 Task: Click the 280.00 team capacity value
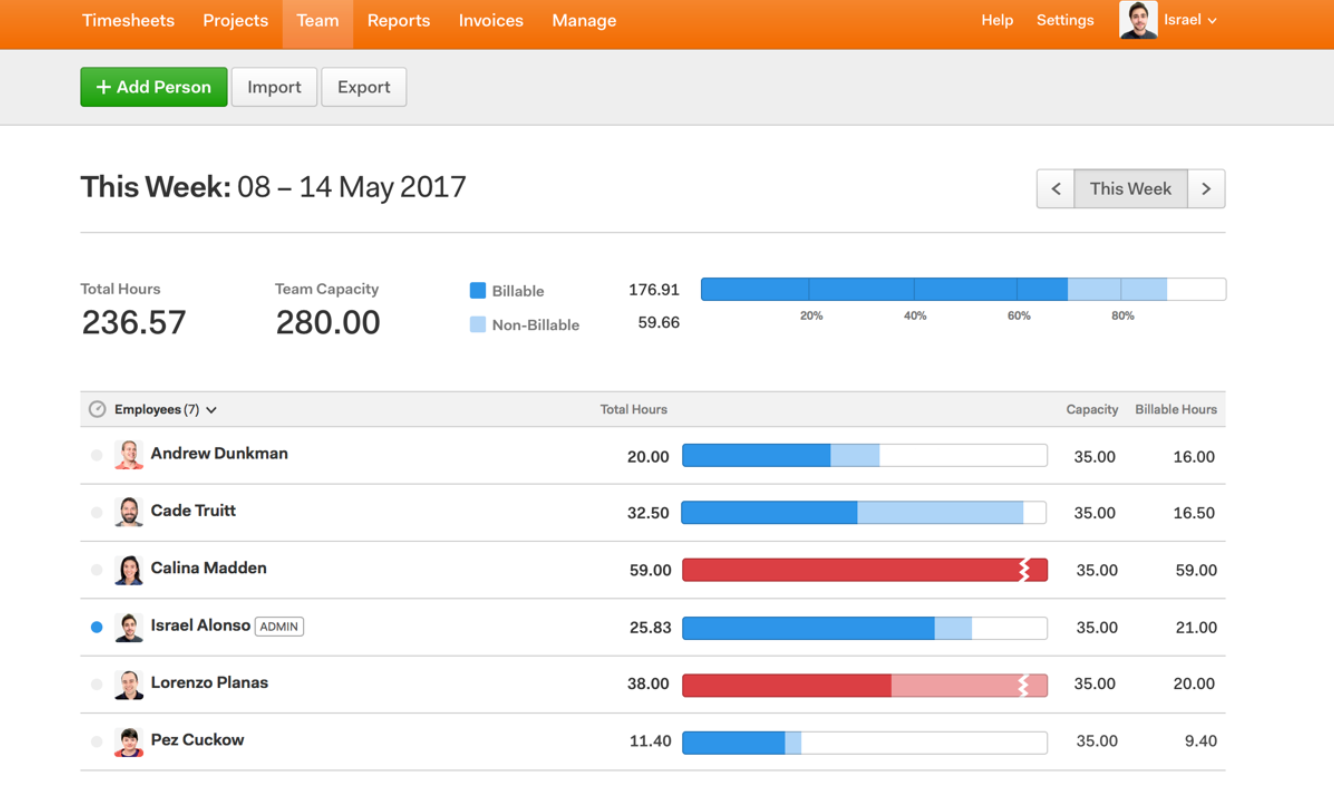click(328, 322)
